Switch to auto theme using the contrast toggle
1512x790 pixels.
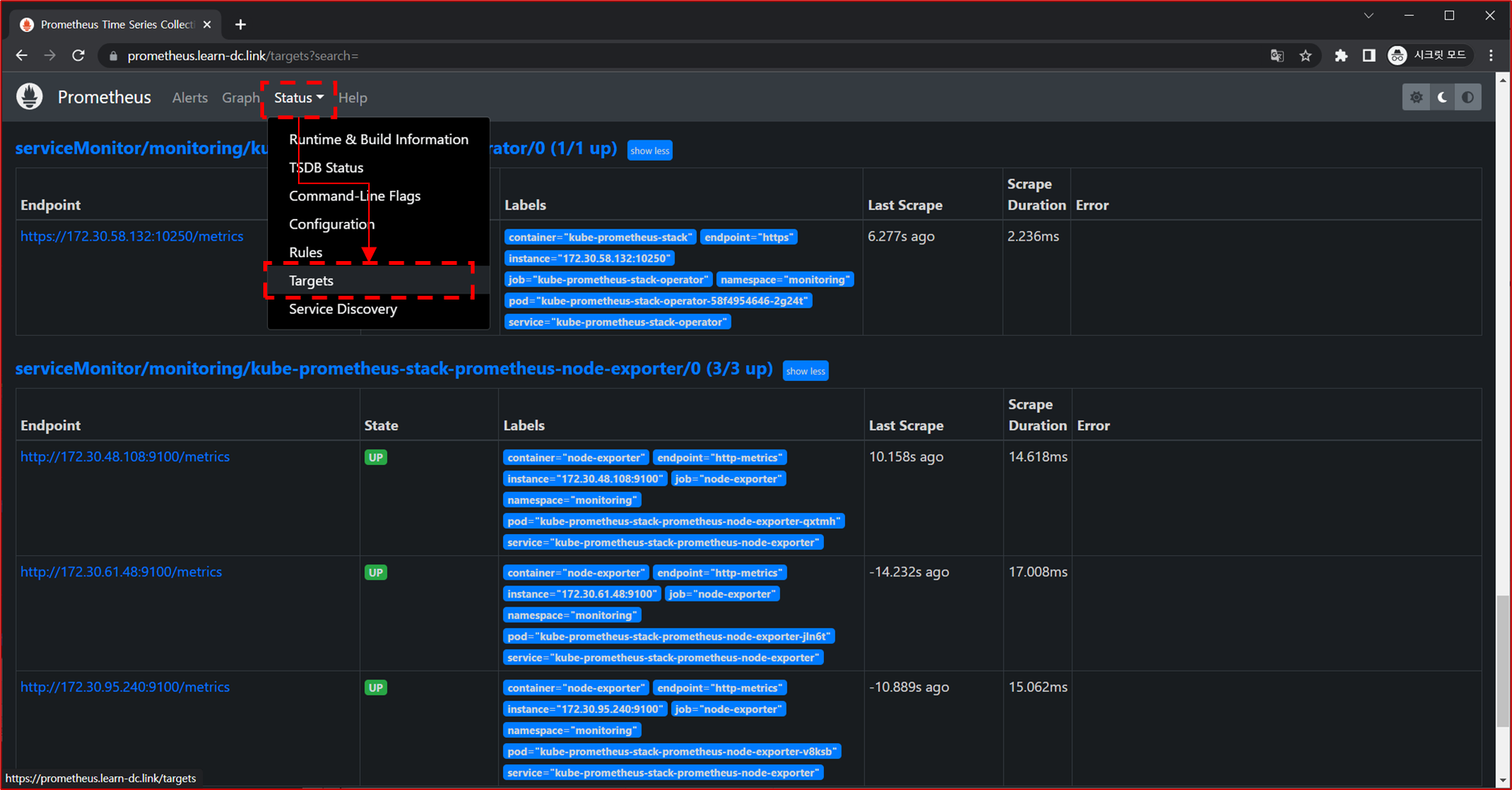pos(1467,97)
